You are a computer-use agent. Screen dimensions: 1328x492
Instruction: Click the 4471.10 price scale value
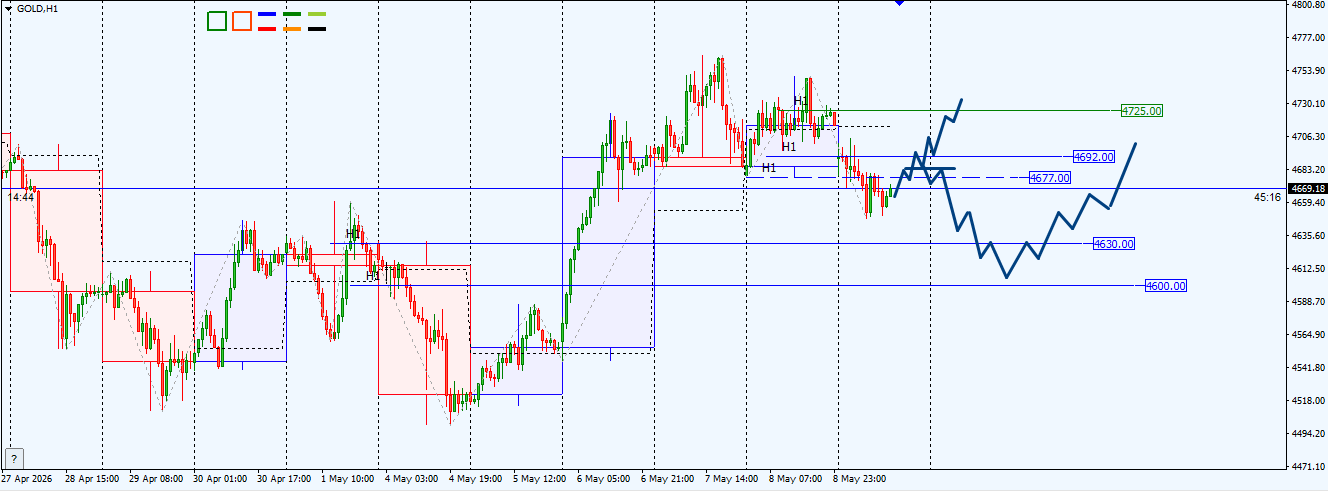1309,466
